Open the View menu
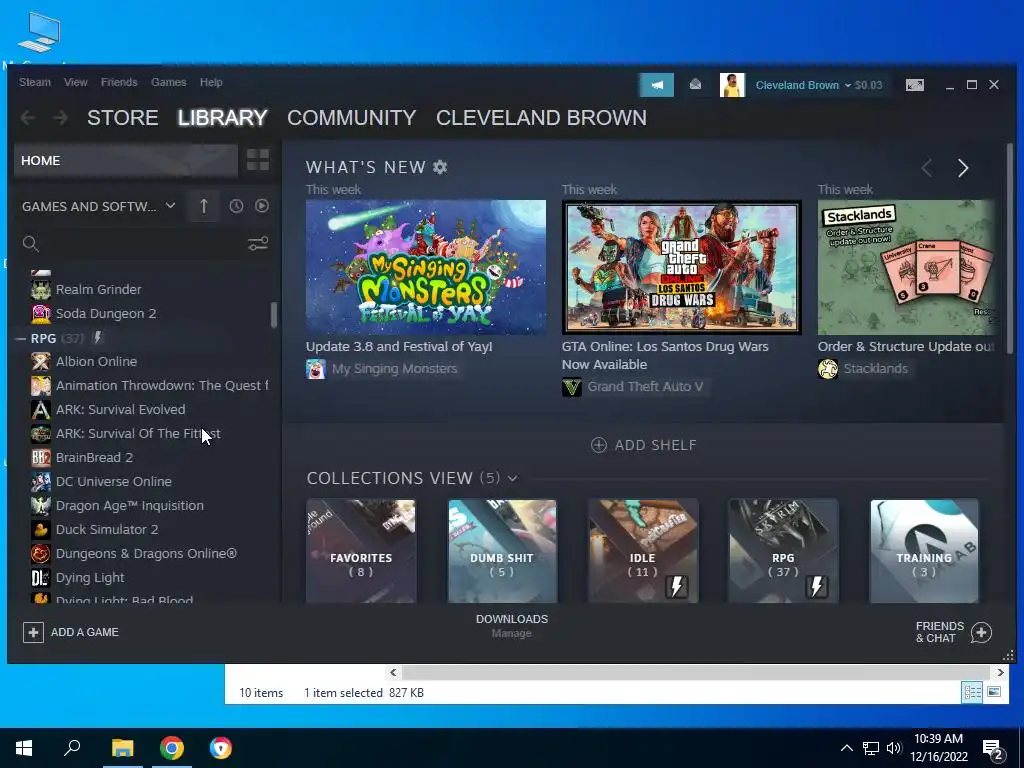 [x=76, y=82]
